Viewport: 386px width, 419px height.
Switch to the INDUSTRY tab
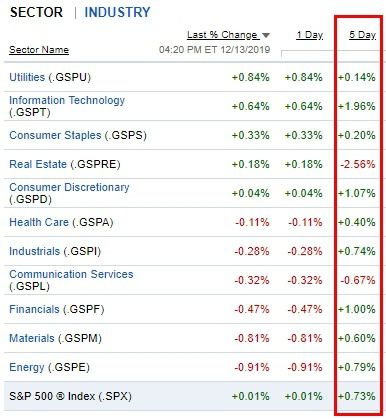click(117, 12)
